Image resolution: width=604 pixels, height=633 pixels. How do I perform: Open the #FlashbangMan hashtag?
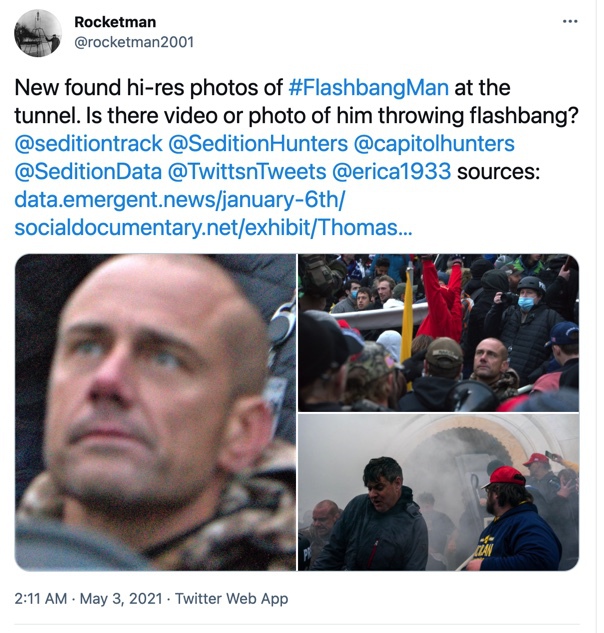pos(369,88)
